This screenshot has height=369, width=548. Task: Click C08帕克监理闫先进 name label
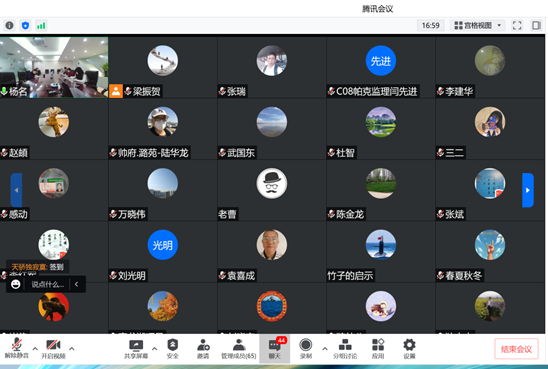pos(376,92)
